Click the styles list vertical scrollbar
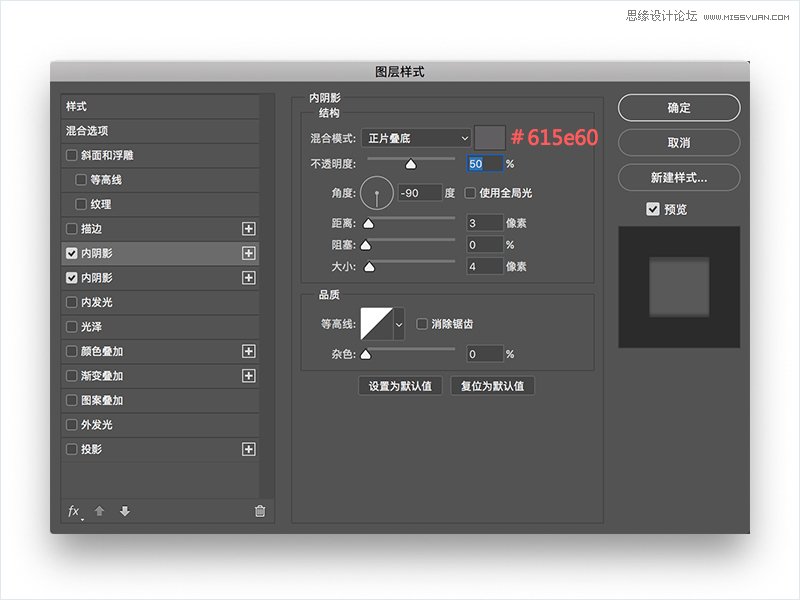800x600 pixels. click(x=266, y=296)
